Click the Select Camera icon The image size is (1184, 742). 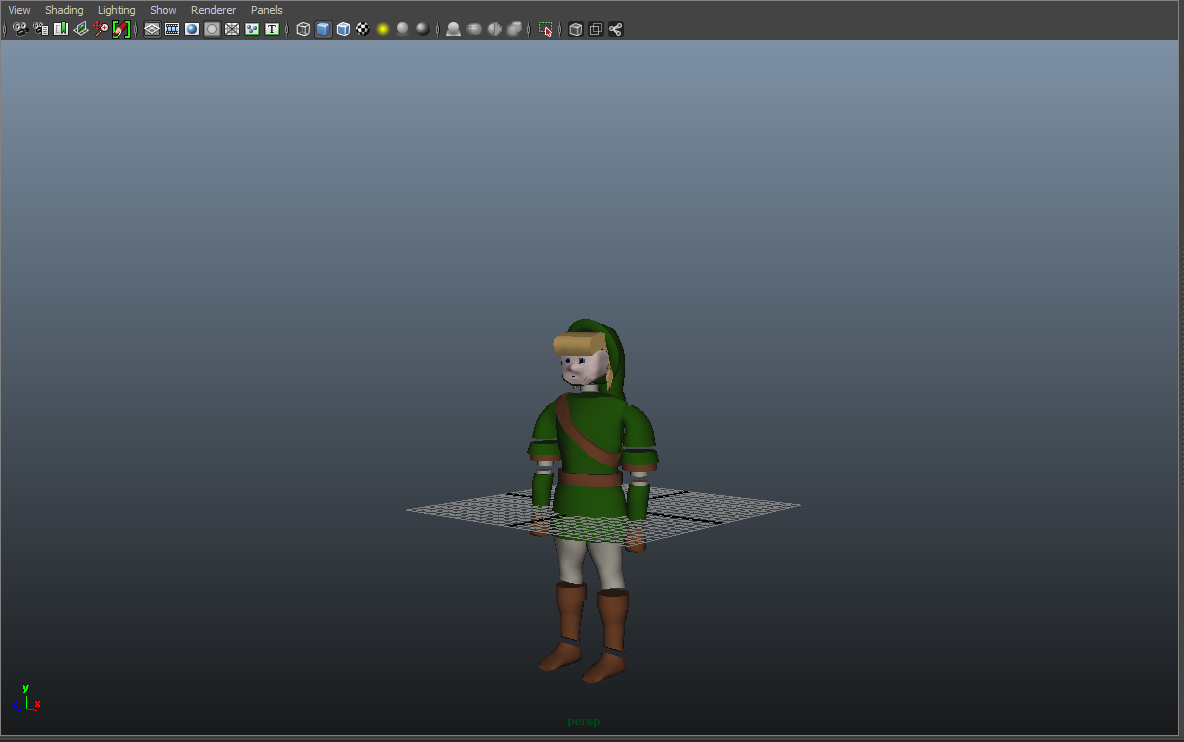coord(20,29)
